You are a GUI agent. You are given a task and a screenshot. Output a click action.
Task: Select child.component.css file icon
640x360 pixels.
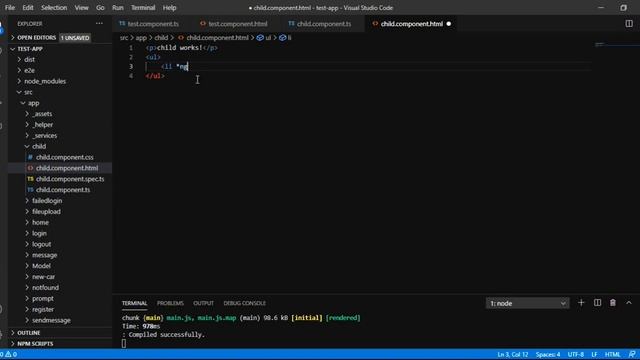click(x=30, y=157)
